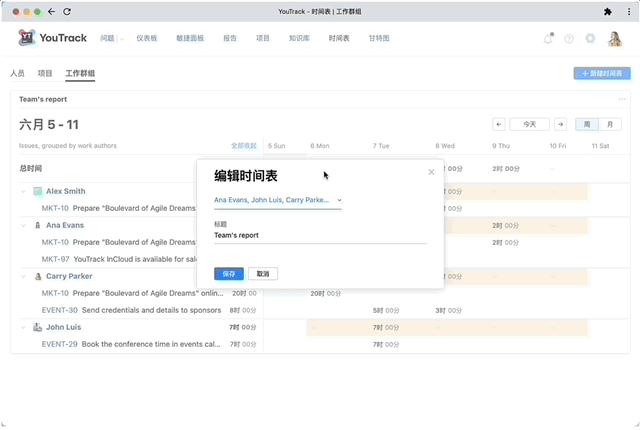Open the 问题 menu item
This screenshot has height=430, width=640.
[x=107, y=38]
